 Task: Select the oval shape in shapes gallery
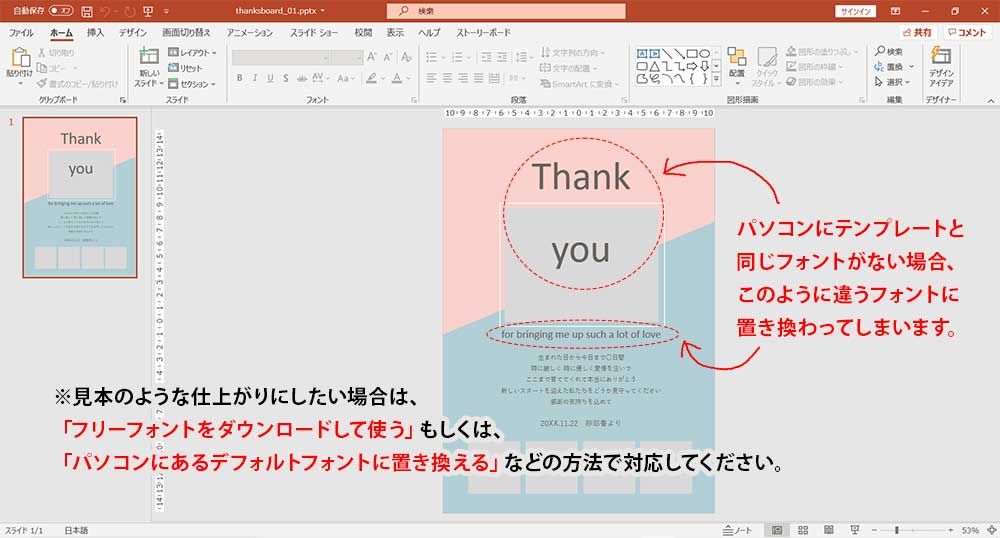point(705,52)
